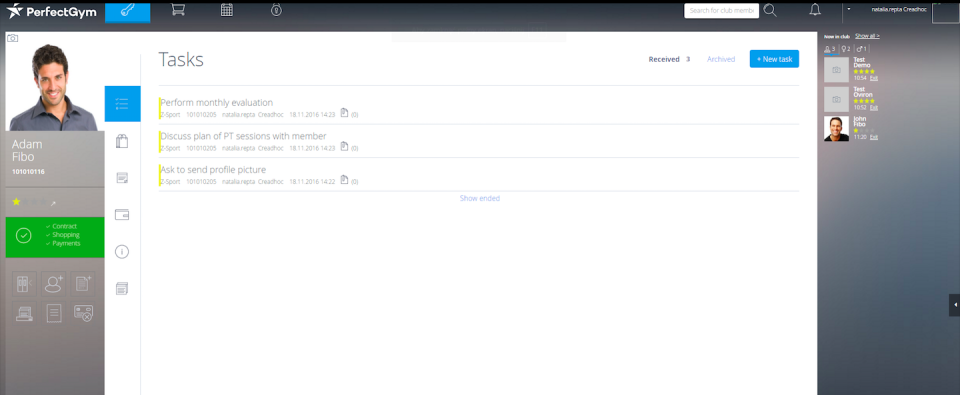The width and height of the screenshot is (960, 395).
Task: Click the Search for club member field
Action: tap(721, 10)
